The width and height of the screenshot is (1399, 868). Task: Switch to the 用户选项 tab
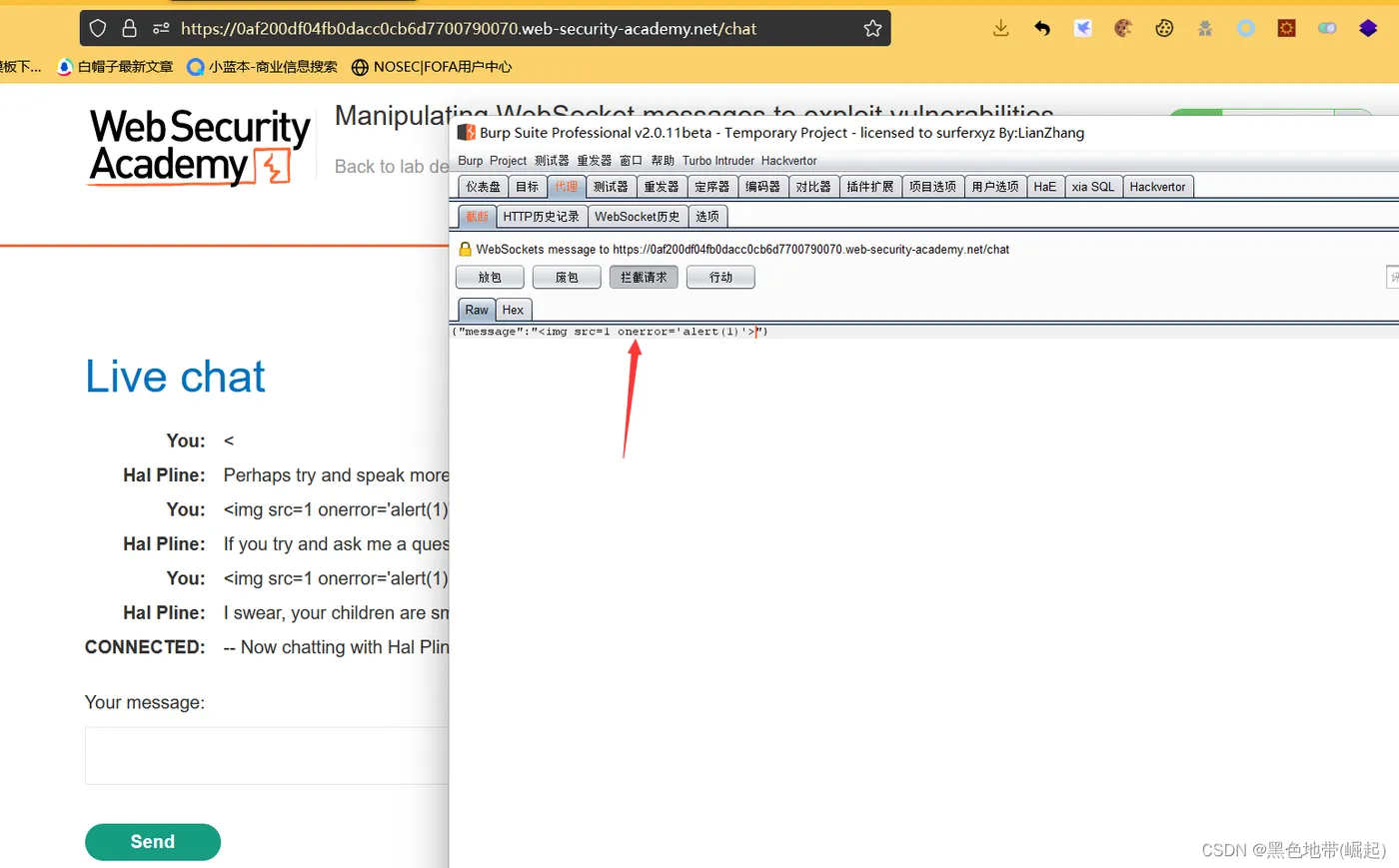[x=995, y=187]
